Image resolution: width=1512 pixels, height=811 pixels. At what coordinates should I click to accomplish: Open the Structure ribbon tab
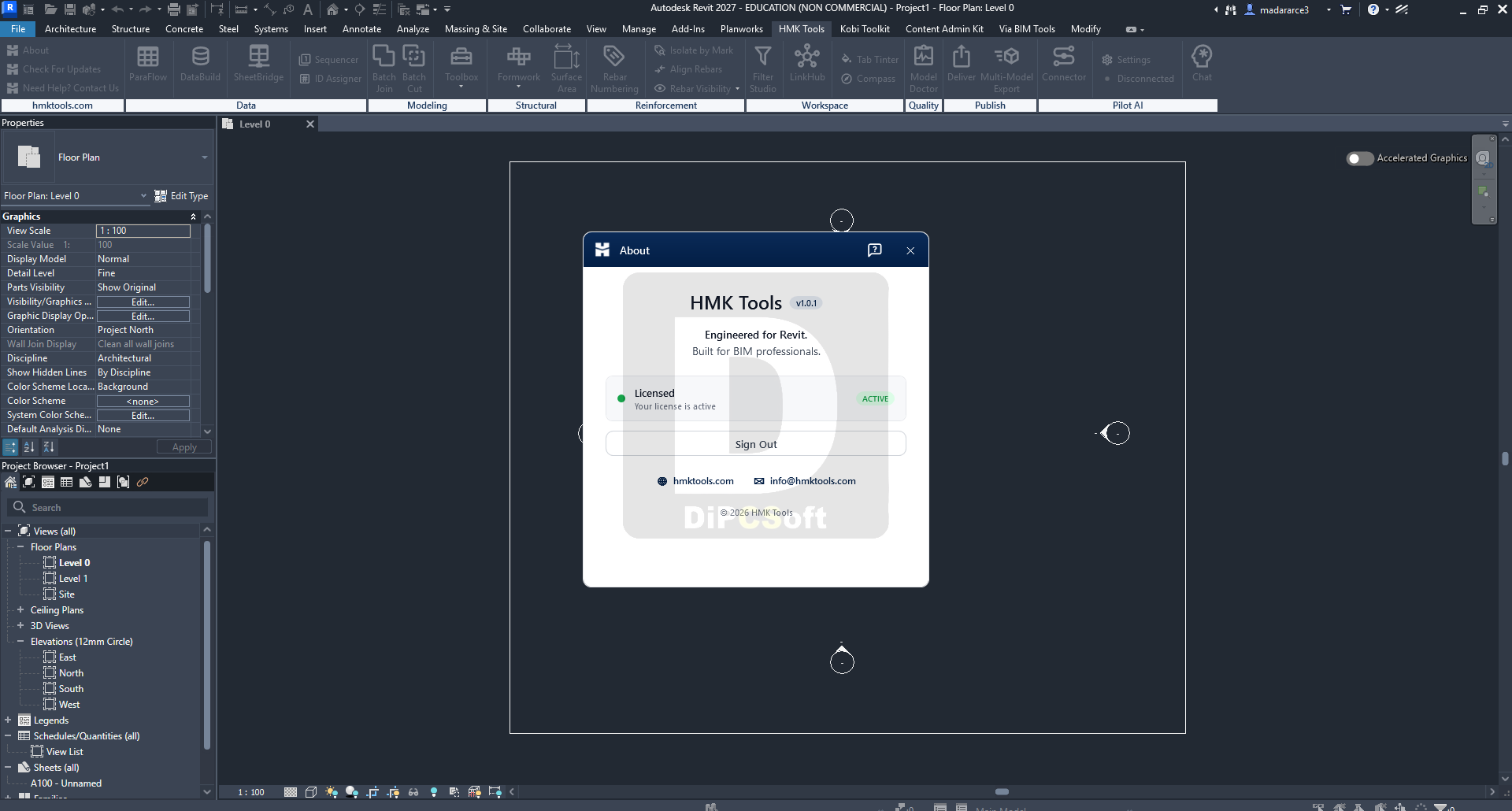click(131, 29)
